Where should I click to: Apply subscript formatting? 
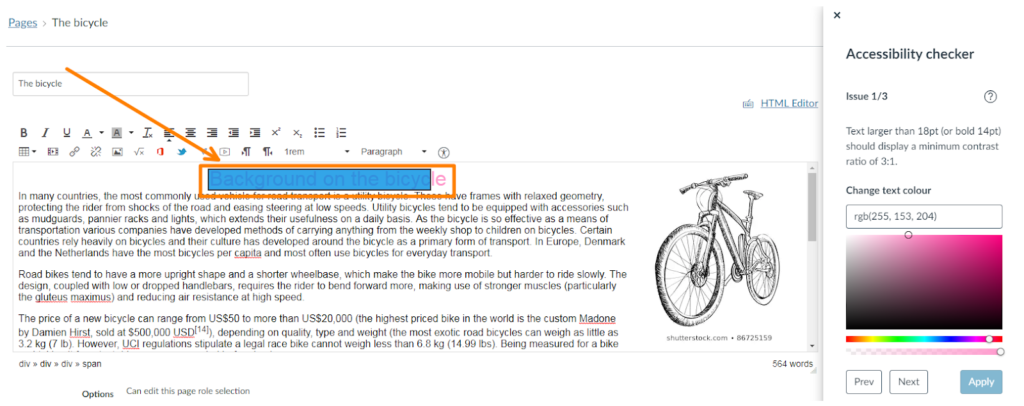pos(298,133)
